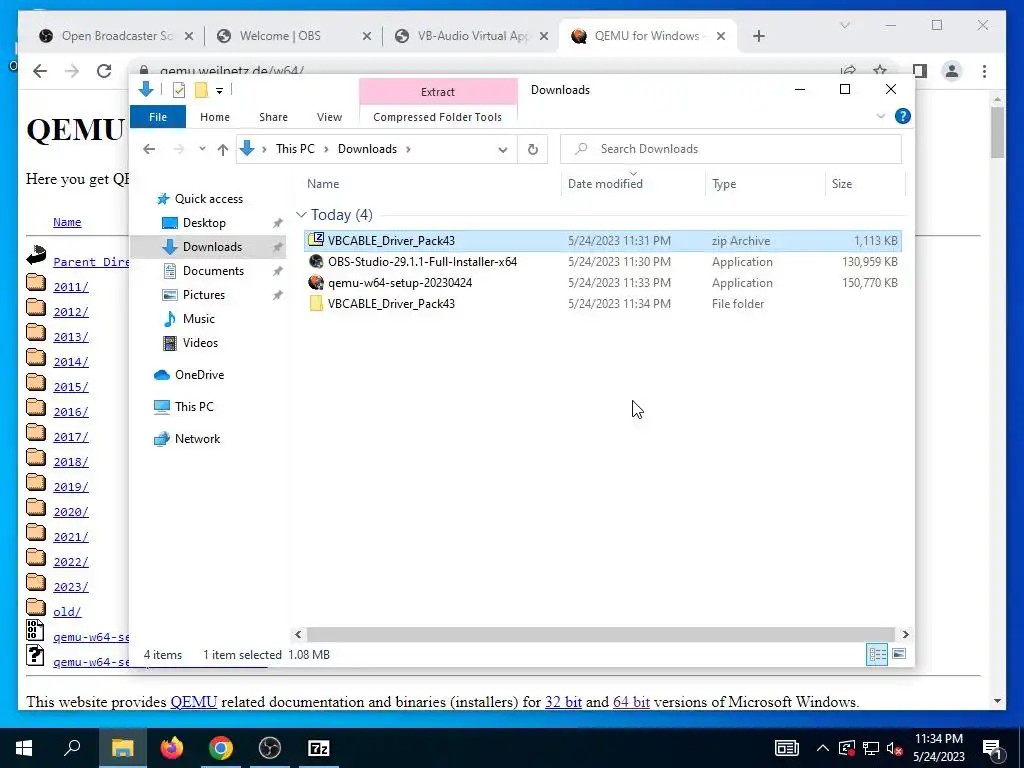
Task: Open the 2011/ directory link
Action: (71, 286)
